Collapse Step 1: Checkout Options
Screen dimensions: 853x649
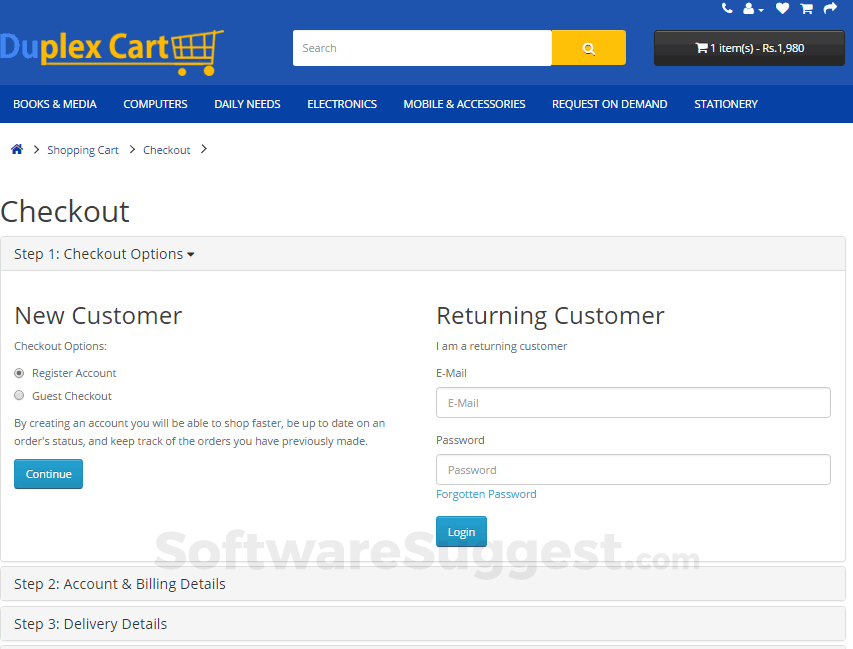point(103,253)
